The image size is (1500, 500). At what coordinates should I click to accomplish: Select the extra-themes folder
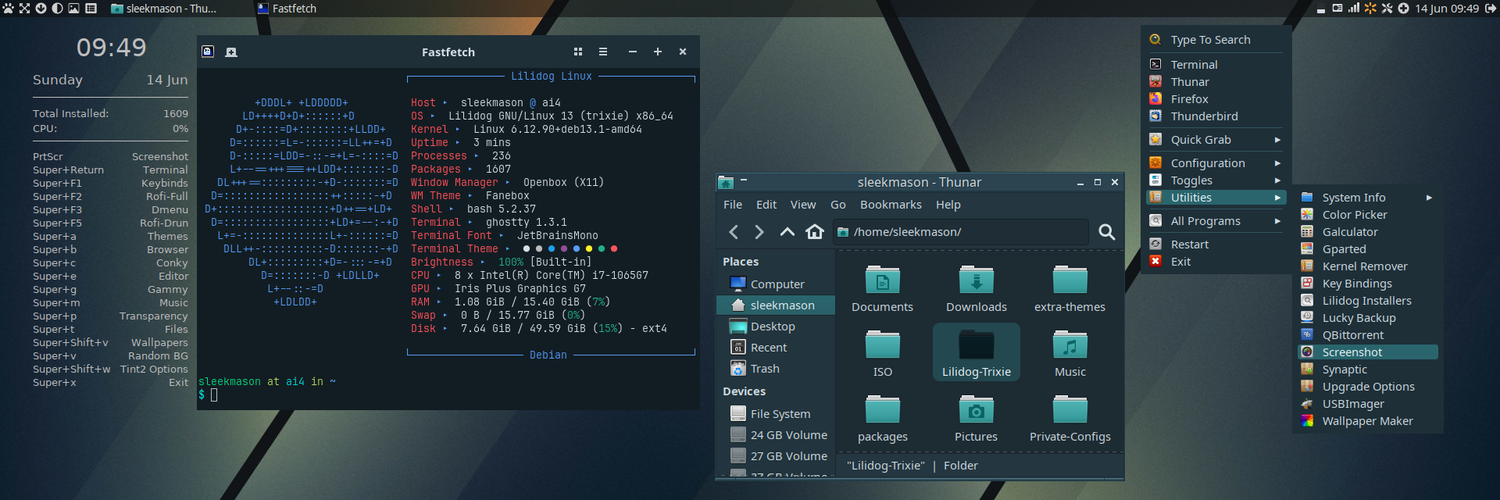1070,290
